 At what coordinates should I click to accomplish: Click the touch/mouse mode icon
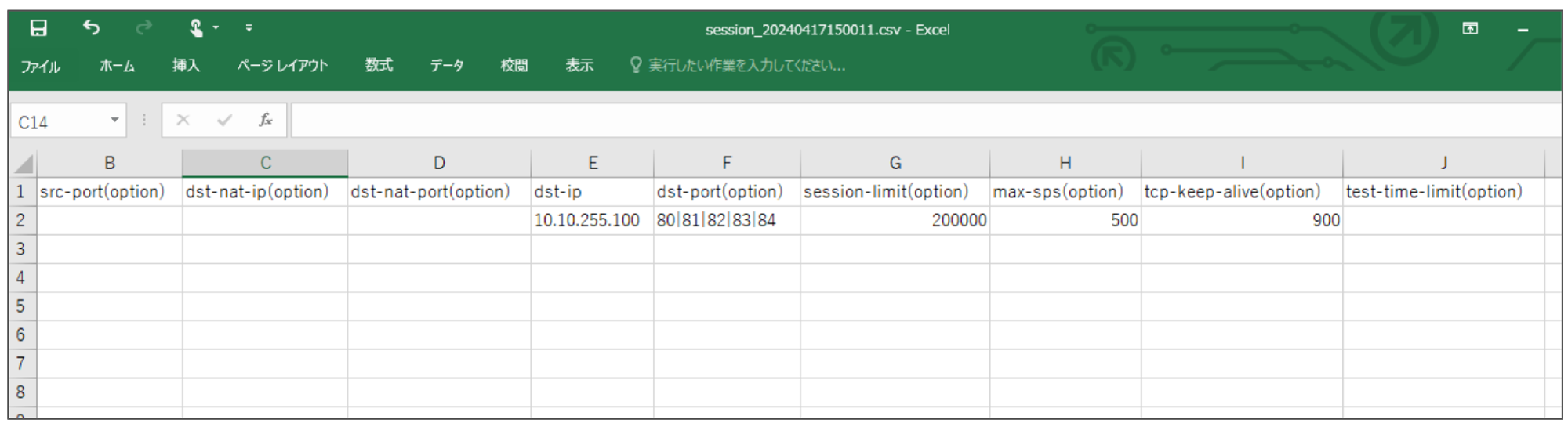tap(196, 28)
